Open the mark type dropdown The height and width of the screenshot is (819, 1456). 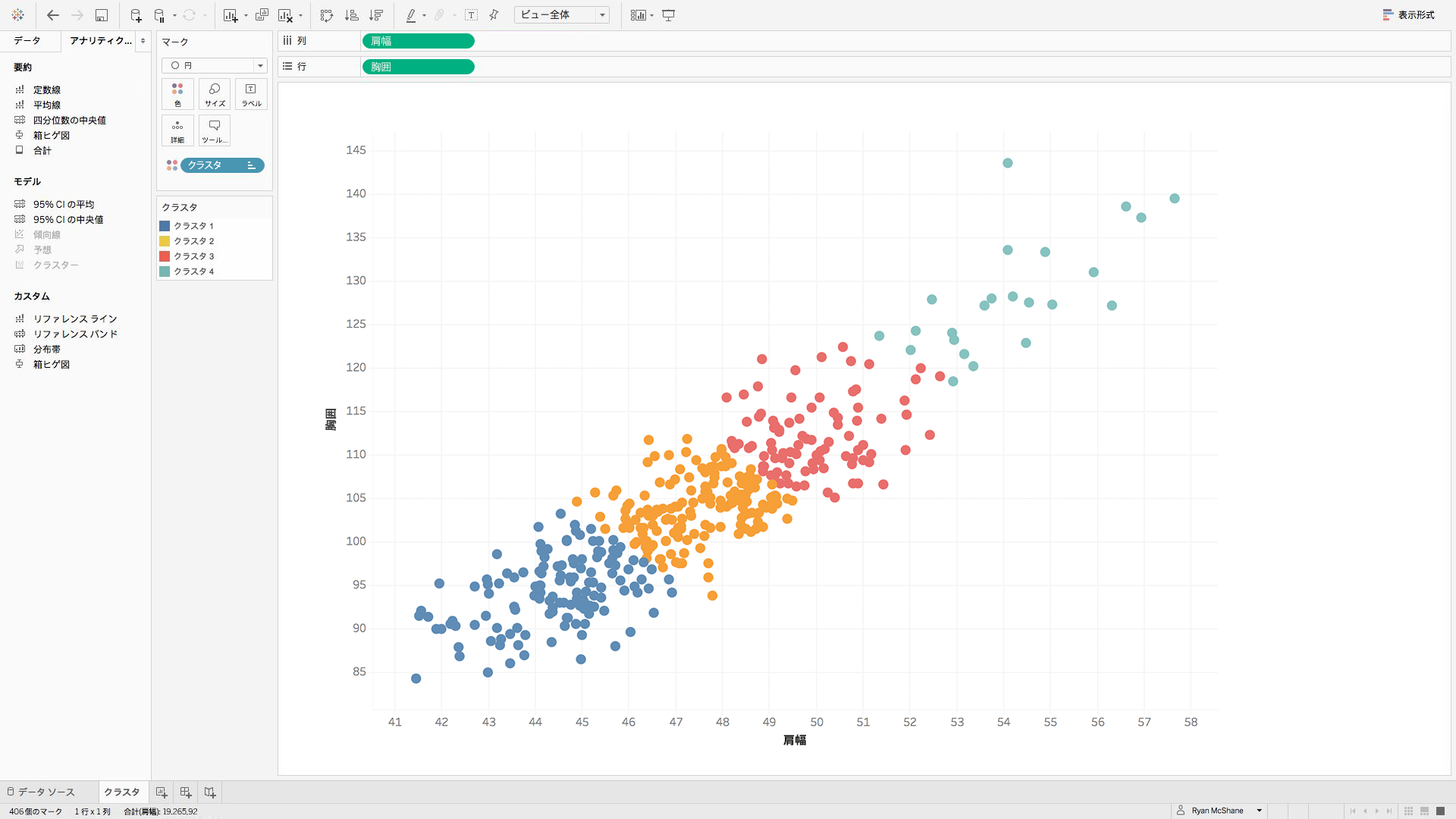click(x=215, y=65)
